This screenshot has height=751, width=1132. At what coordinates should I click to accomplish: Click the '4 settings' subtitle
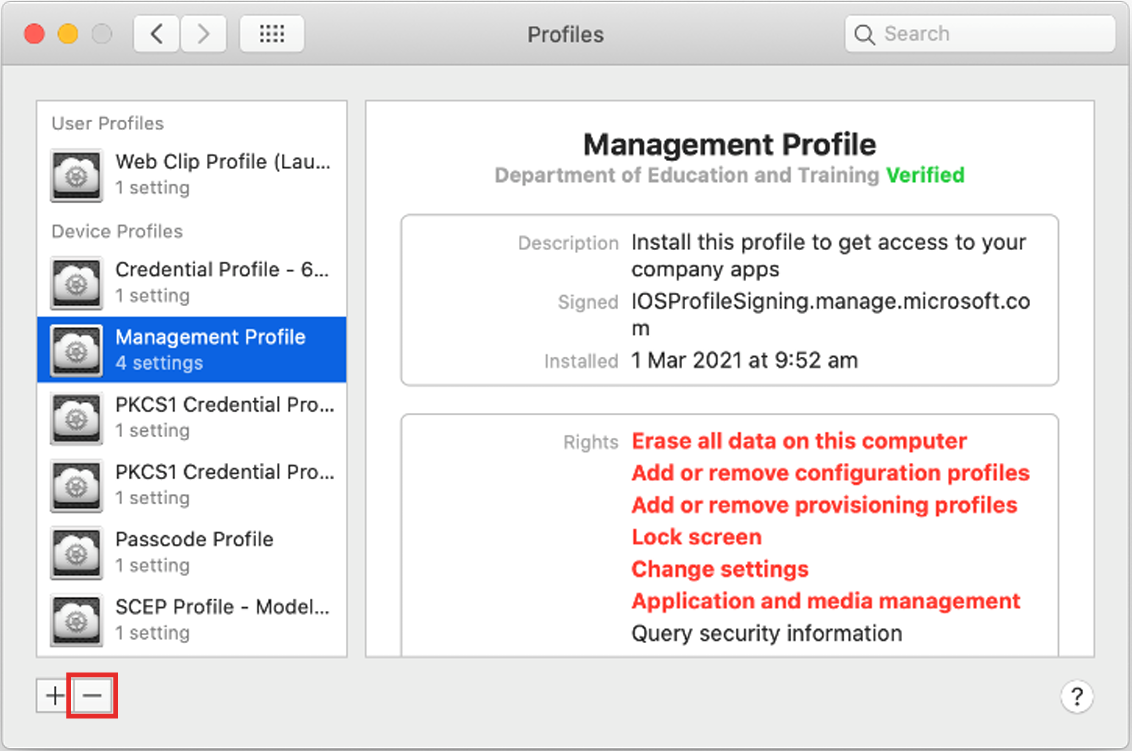[x=159, y=363]
